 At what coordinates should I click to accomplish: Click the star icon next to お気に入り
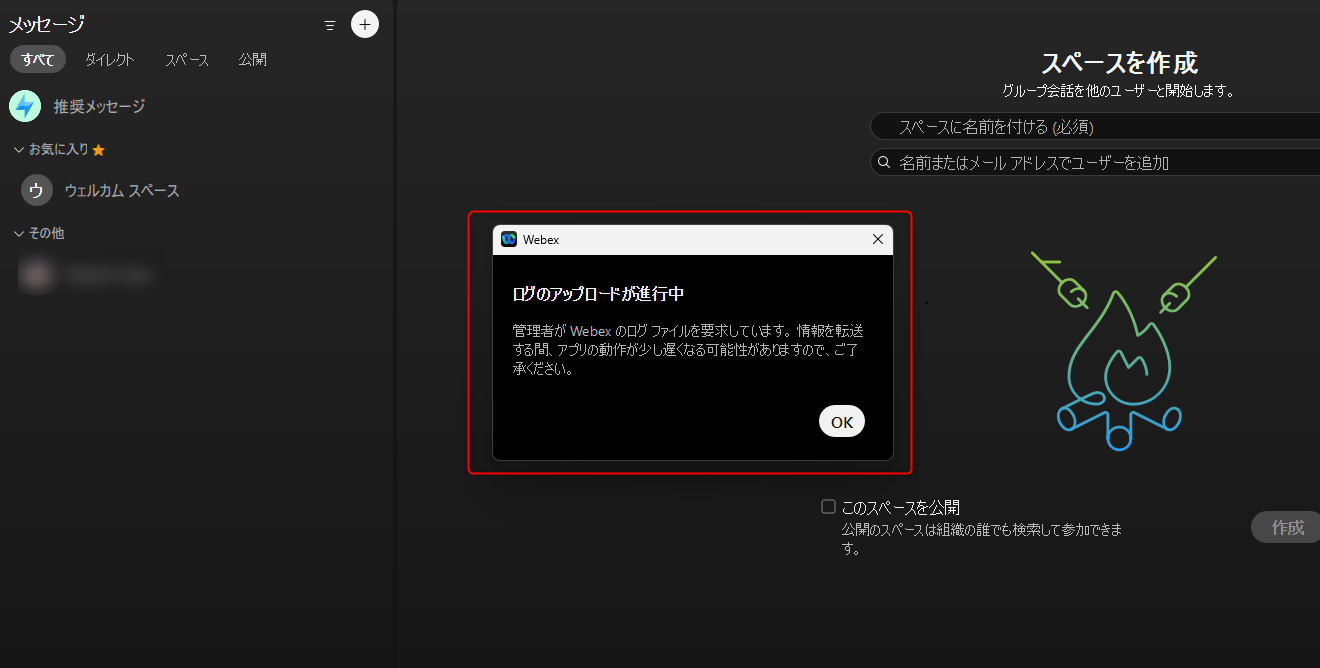tap(98, 150)
